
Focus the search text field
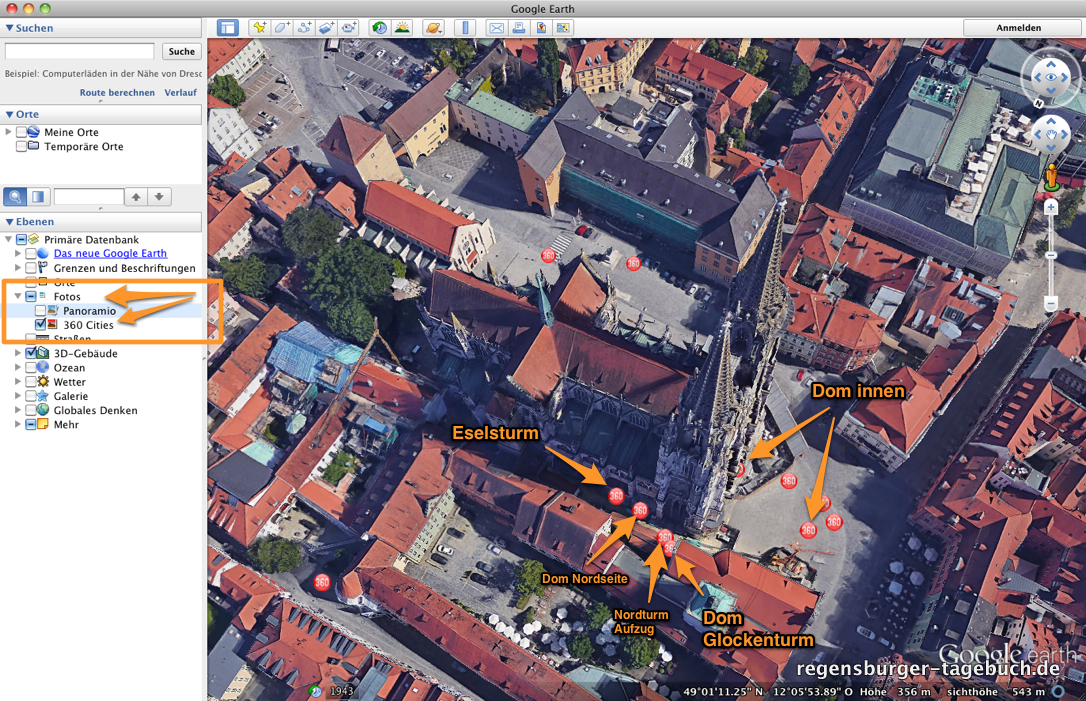[x=79, y=51]
